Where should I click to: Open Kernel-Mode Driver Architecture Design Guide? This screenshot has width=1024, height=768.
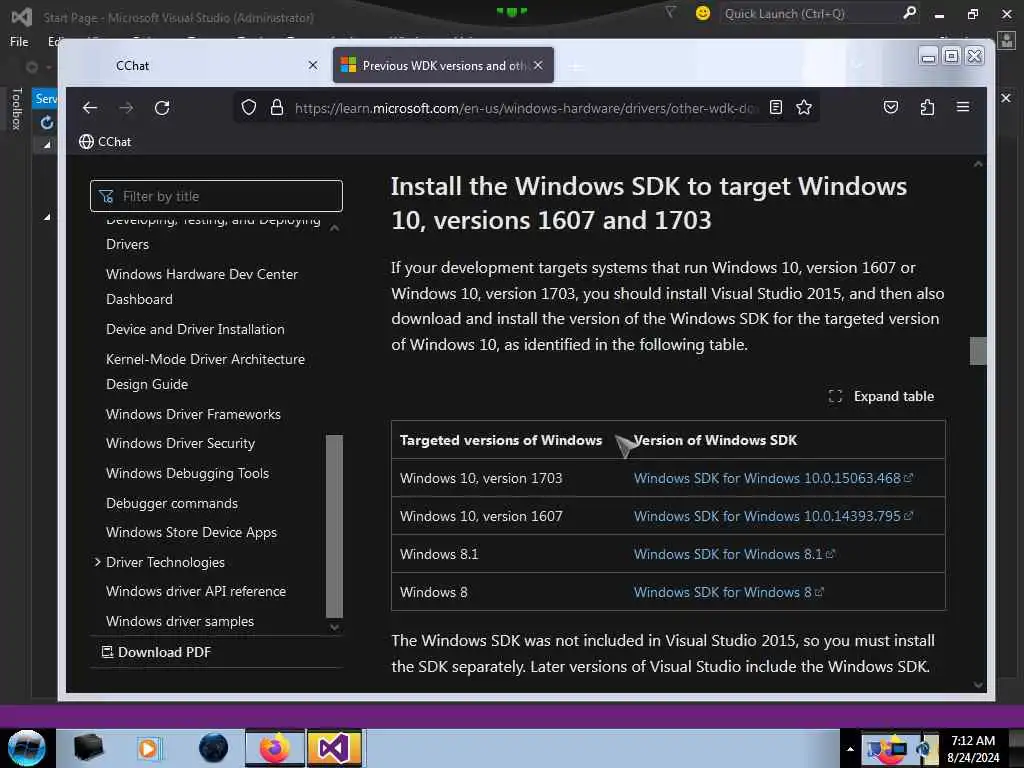point(205,372)
